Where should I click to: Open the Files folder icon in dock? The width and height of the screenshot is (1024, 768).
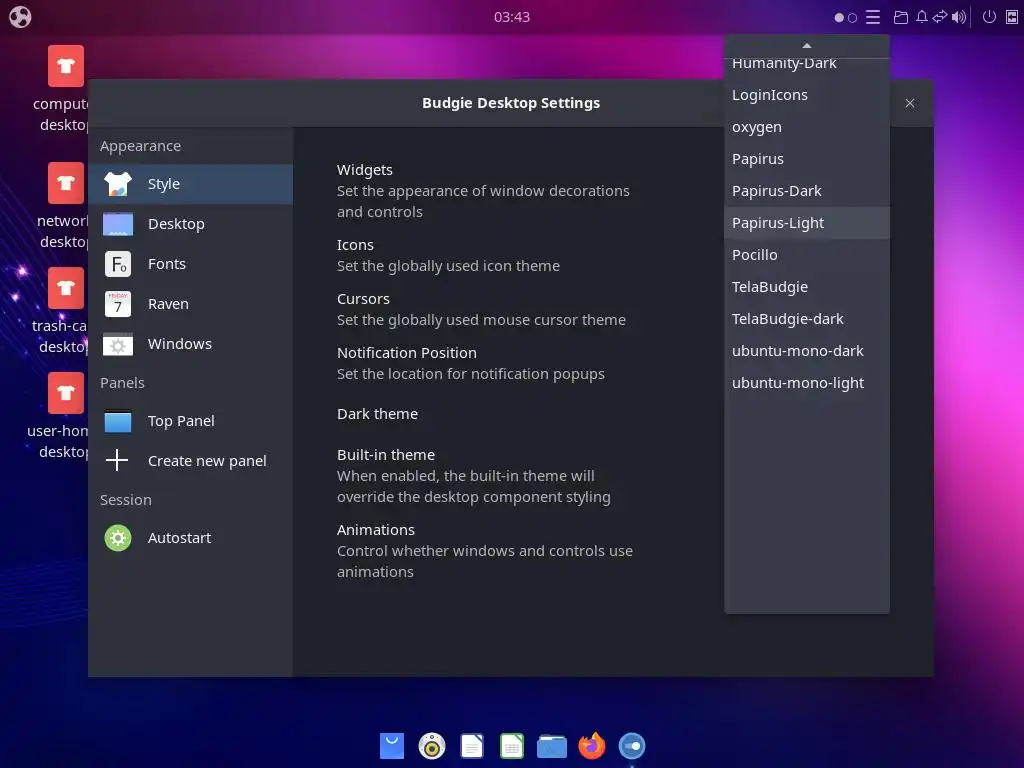point(552,746)
